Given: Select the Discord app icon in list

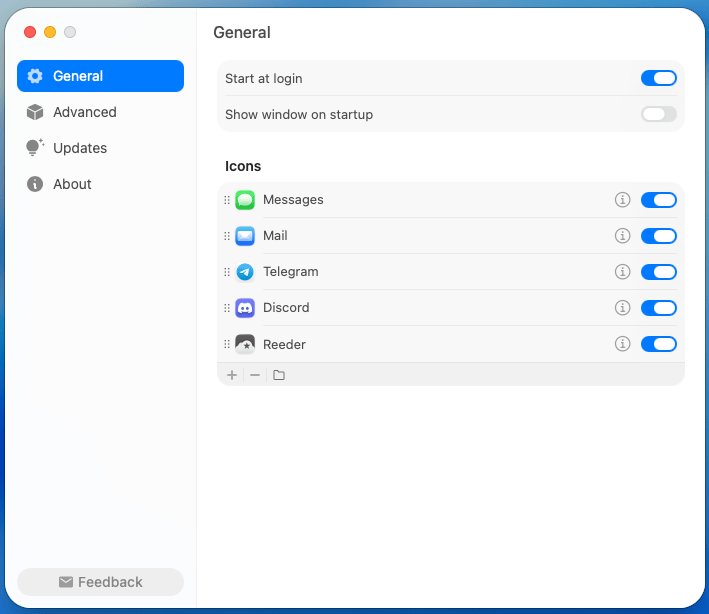Looking at the screenshot, I should (245, 308).
